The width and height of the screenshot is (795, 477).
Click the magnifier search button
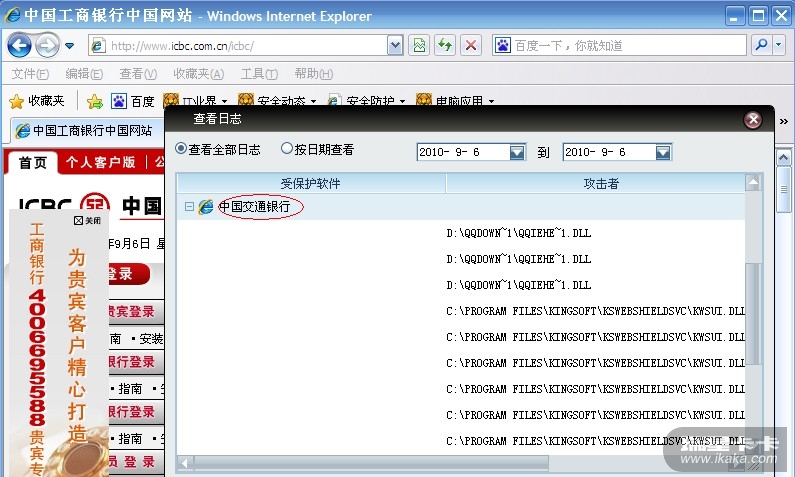(x=761, y=46)
